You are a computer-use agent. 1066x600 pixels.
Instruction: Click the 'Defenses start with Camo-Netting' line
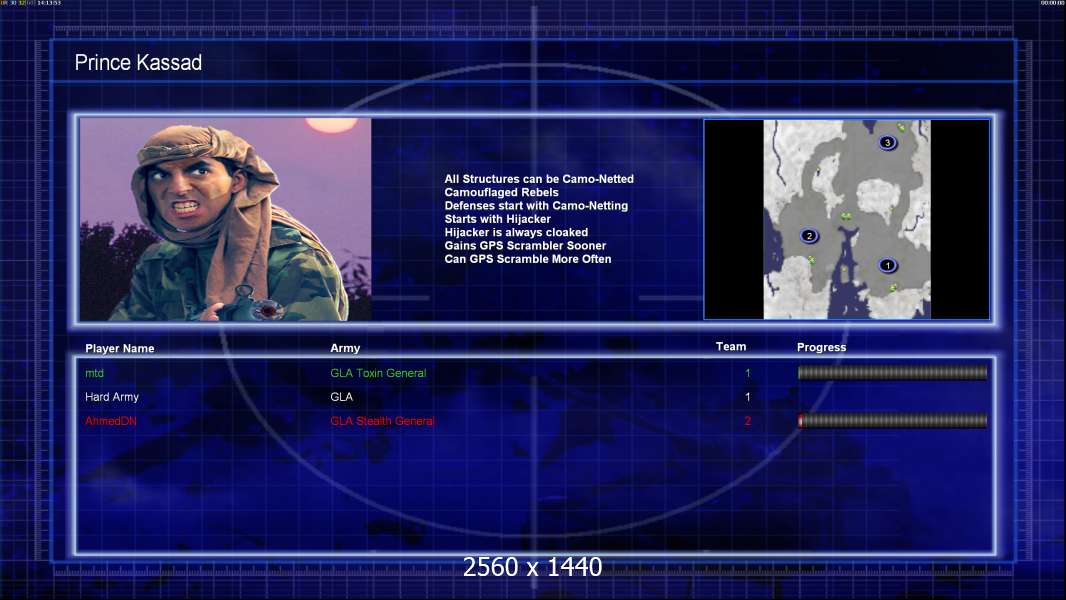pyautogui.click(x=536, y=205)
